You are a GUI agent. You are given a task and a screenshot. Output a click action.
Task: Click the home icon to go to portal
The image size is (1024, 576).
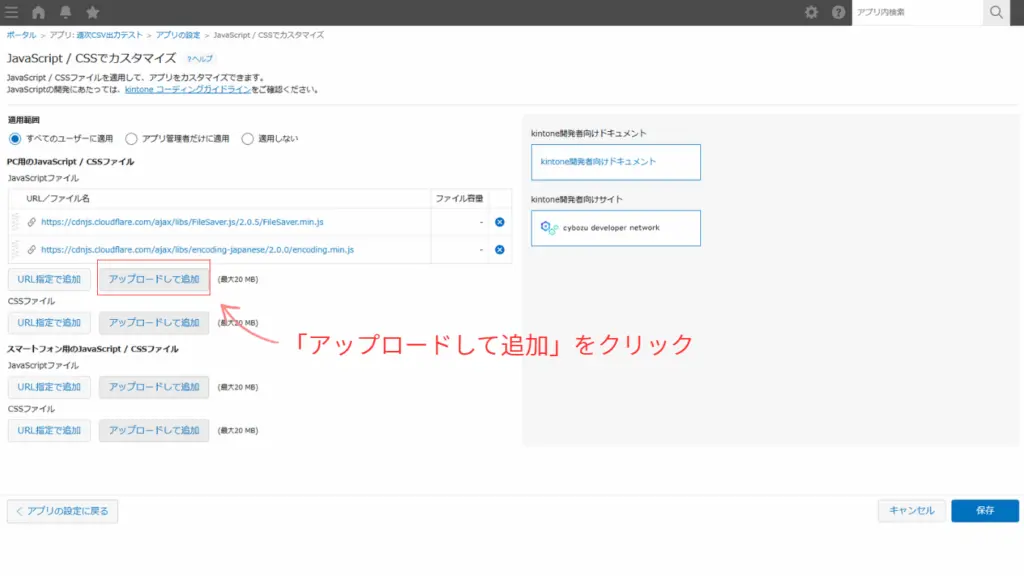[38, 12]
